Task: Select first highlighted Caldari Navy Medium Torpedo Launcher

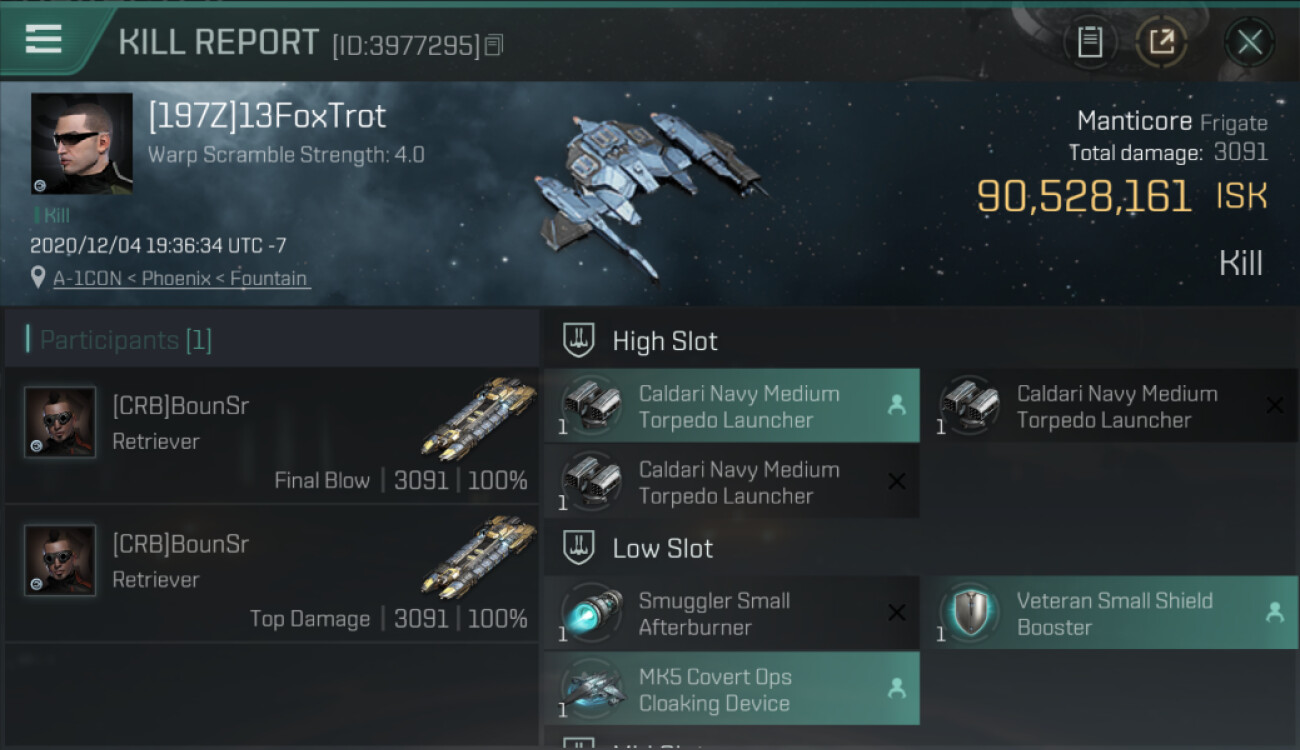Action: (732, 406)
